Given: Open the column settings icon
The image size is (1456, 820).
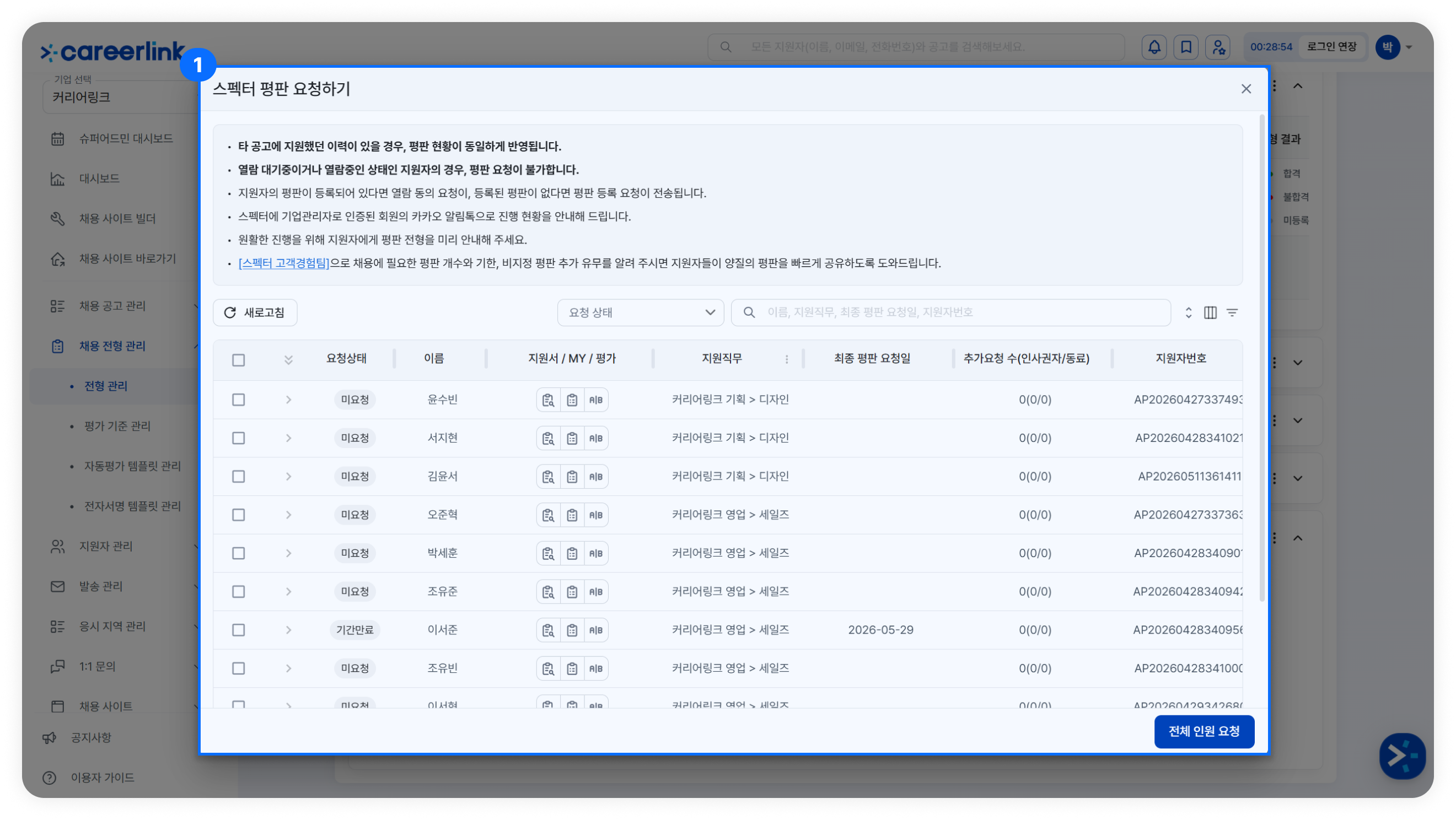Looking at the screenshot, I should pyautogui.click(x=1210, y=312).
